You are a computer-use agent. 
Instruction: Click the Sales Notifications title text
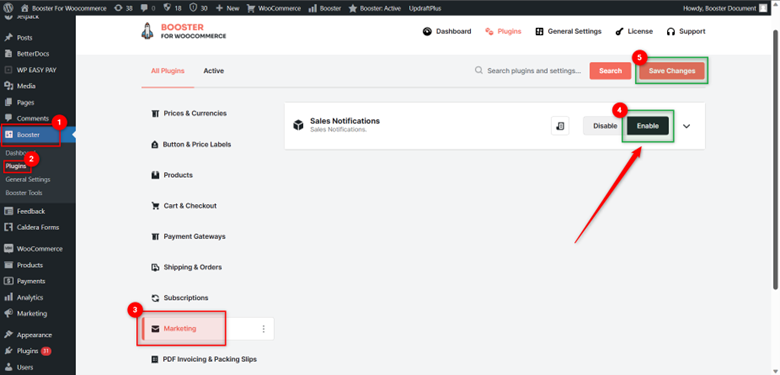[345, 121]
